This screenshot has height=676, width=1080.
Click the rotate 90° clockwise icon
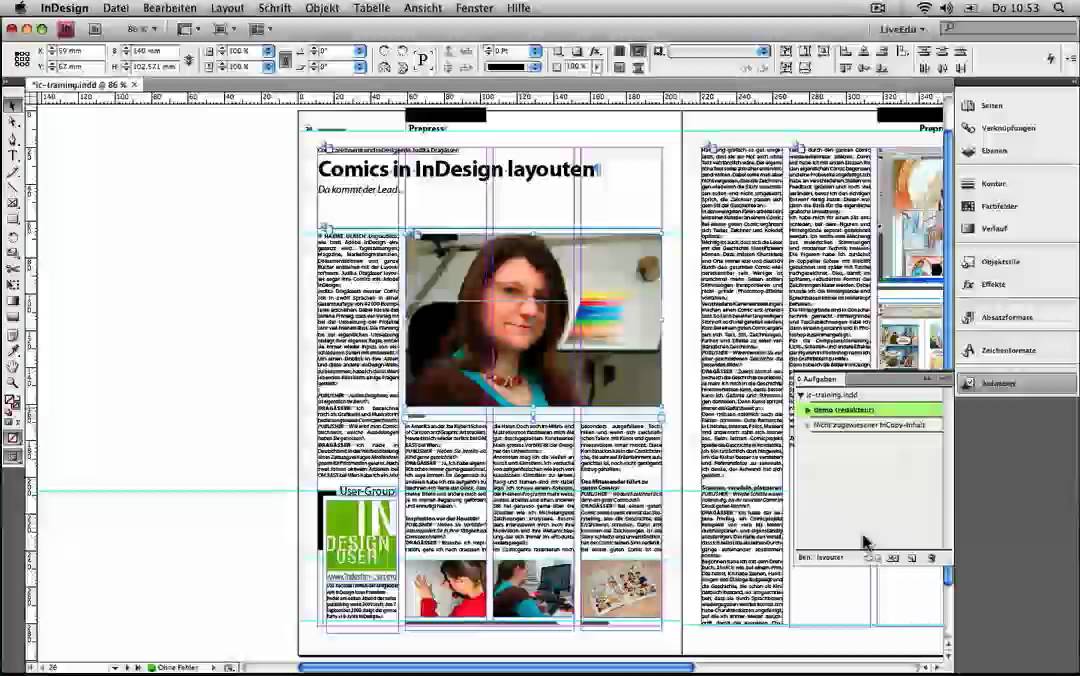point(384,51)
